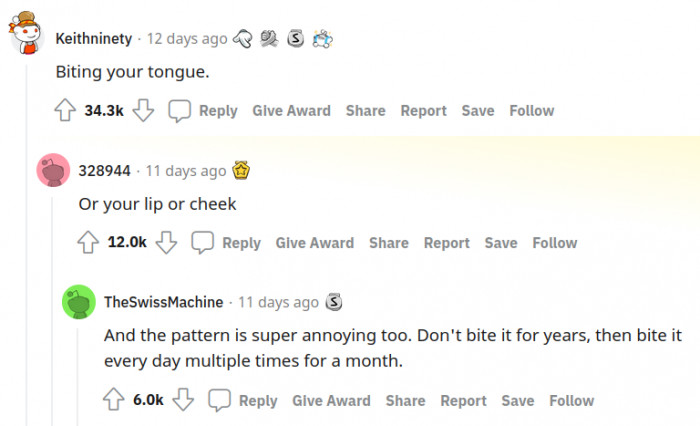Click the gold award badge on 328944's comment

240,170
